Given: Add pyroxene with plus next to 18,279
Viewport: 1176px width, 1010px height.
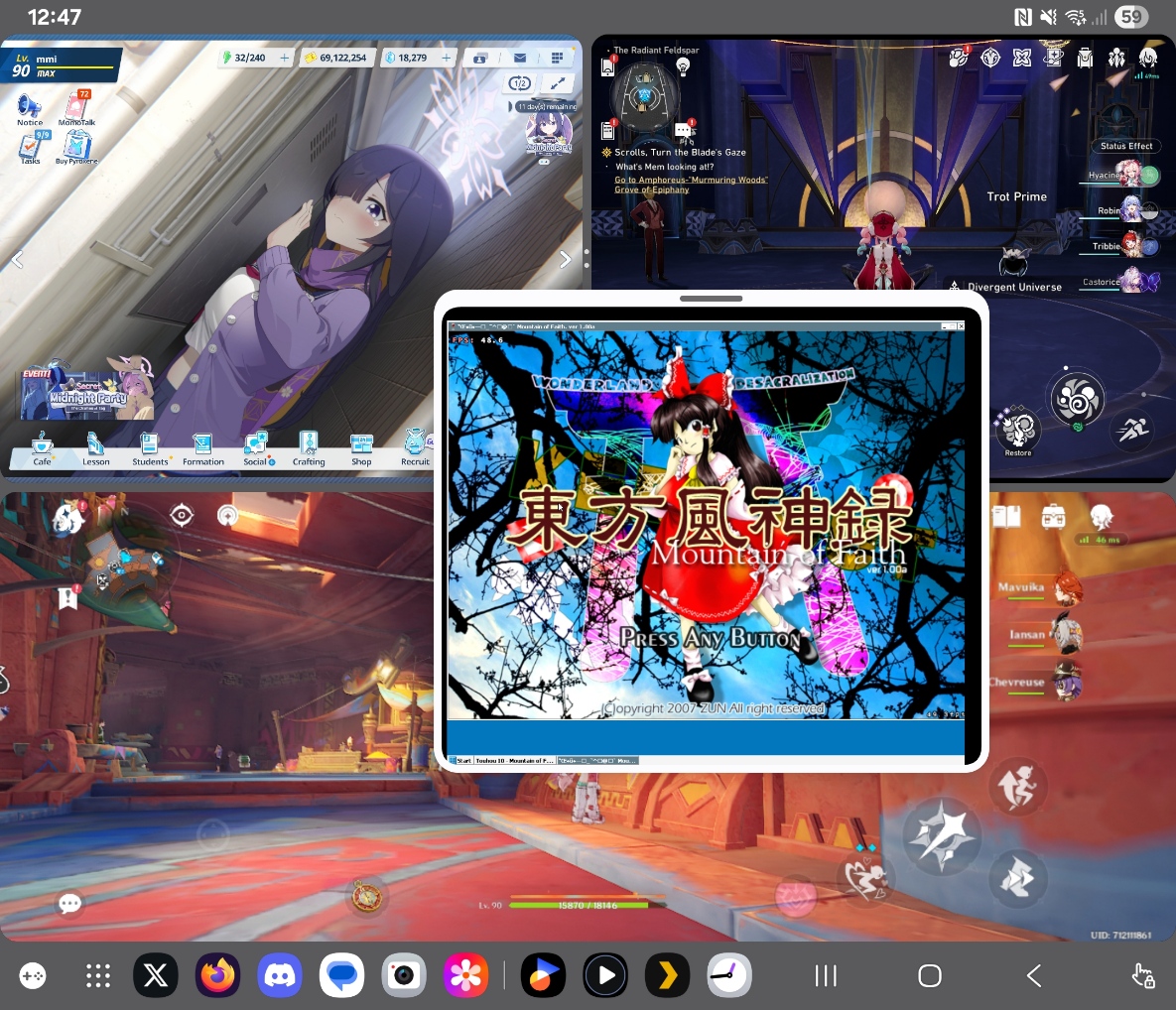Looking at the screenshot, I should click(447, 58).
